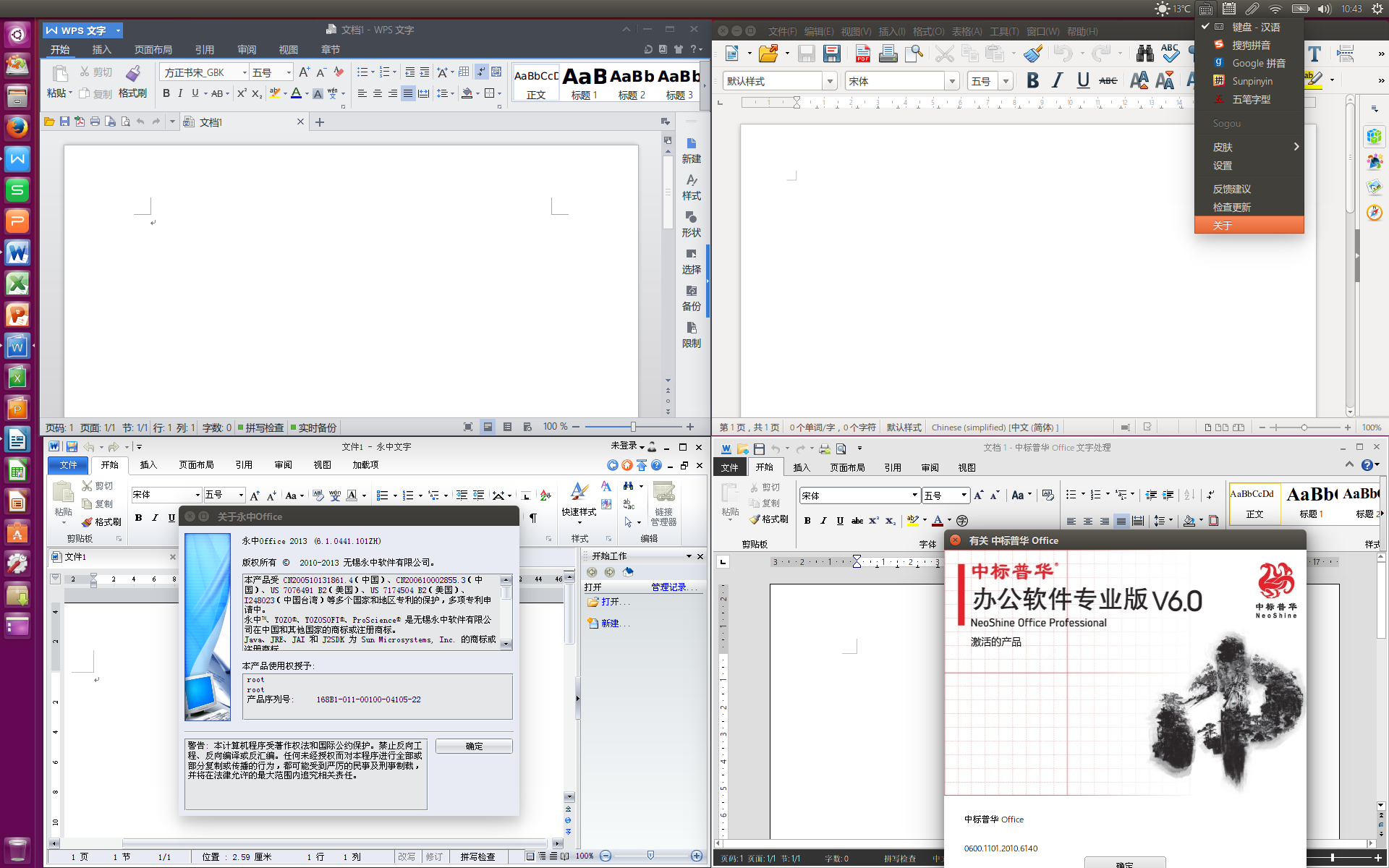The width and height of the screenshot is (1389, 868).
Task: Expand the 皮肤 submenu
Action: tap(1249, 147)
